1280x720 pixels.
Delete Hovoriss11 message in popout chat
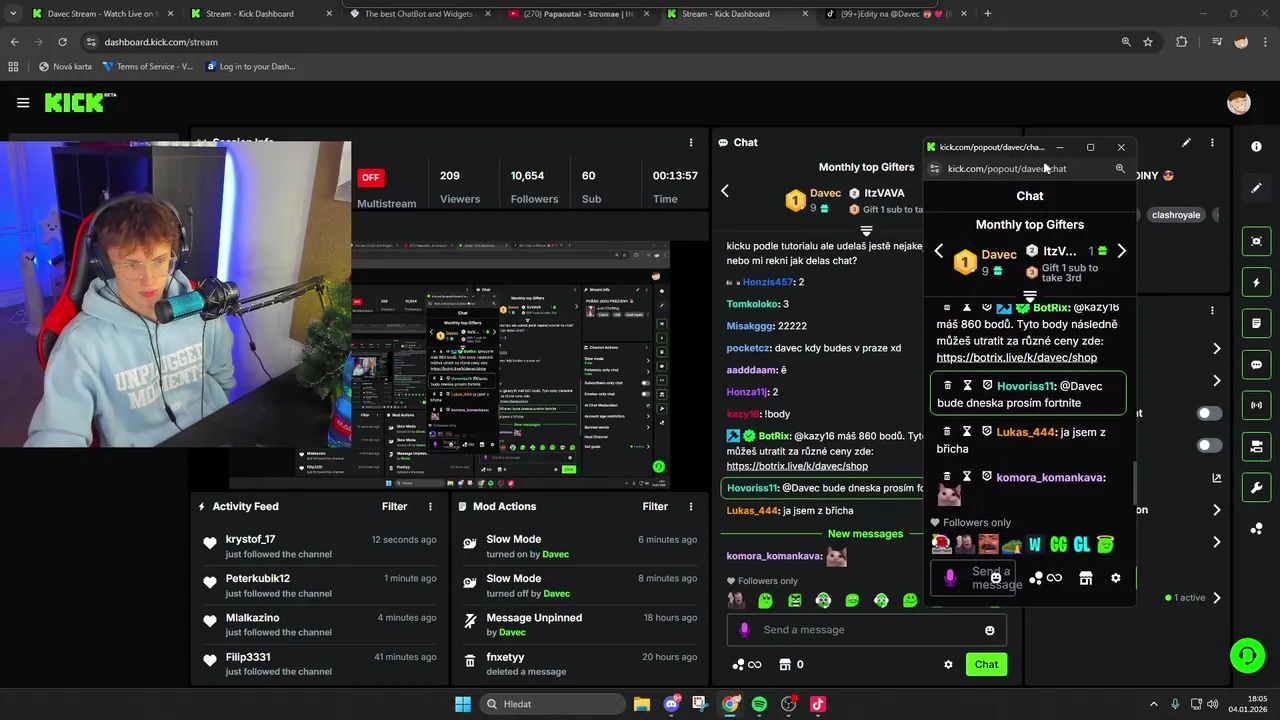coord(947,385)
